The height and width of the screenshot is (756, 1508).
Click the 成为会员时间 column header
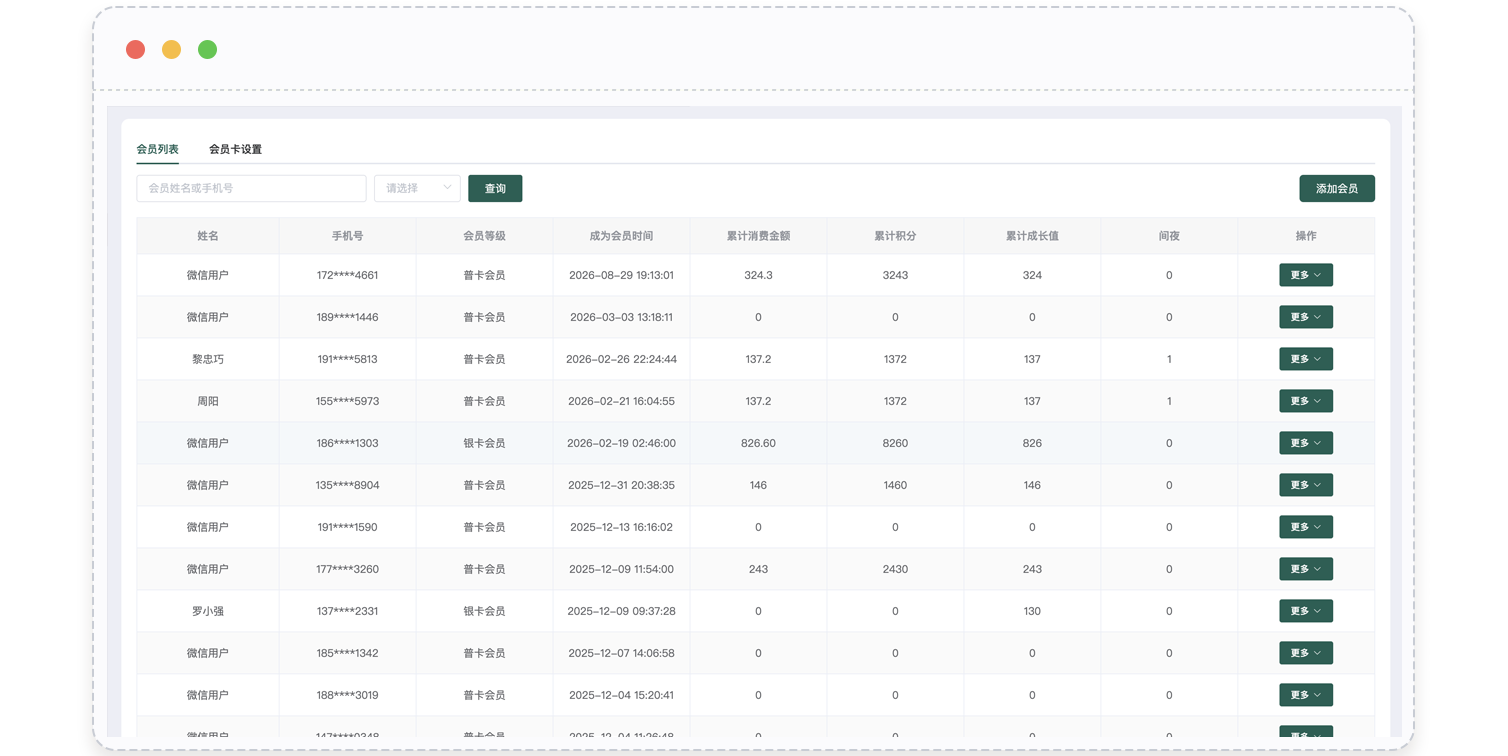point(621,236)
